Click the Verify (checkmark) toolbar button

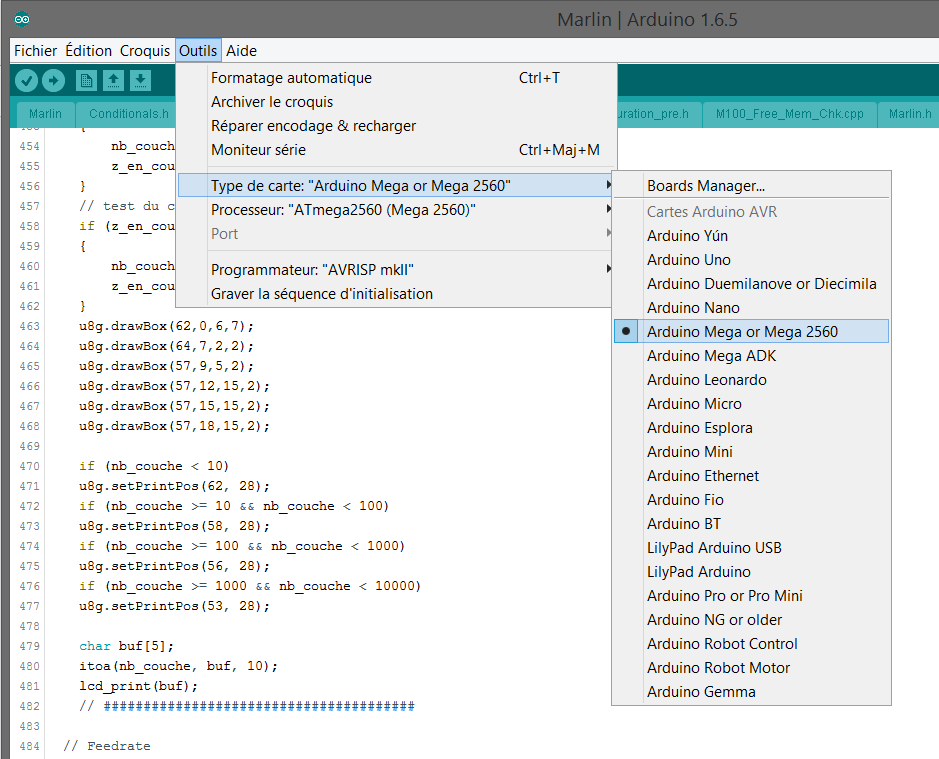pos(26,81)
